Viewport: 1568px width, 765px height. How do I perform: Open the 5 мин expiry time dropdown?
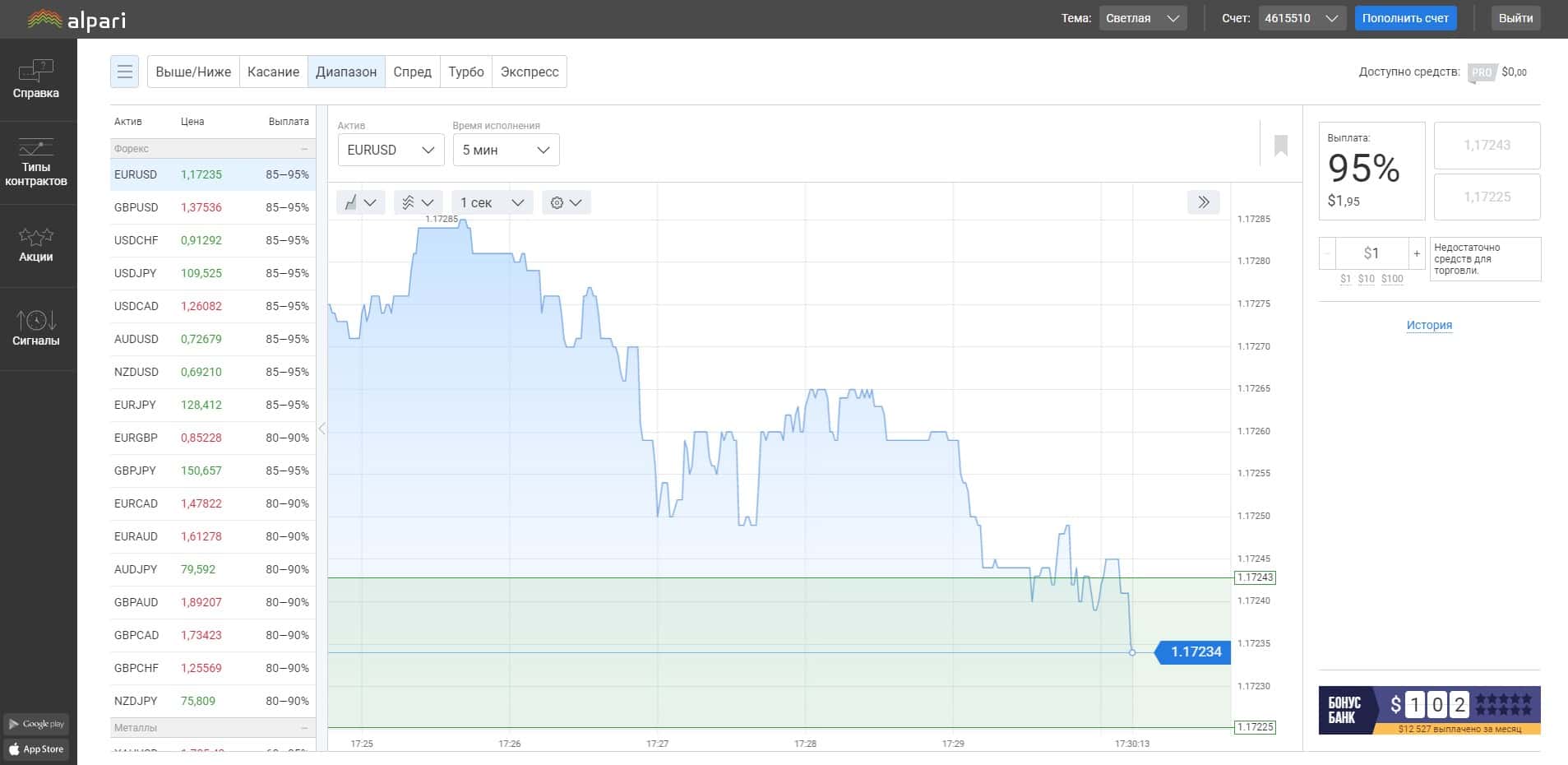click(x=506, y=150)
